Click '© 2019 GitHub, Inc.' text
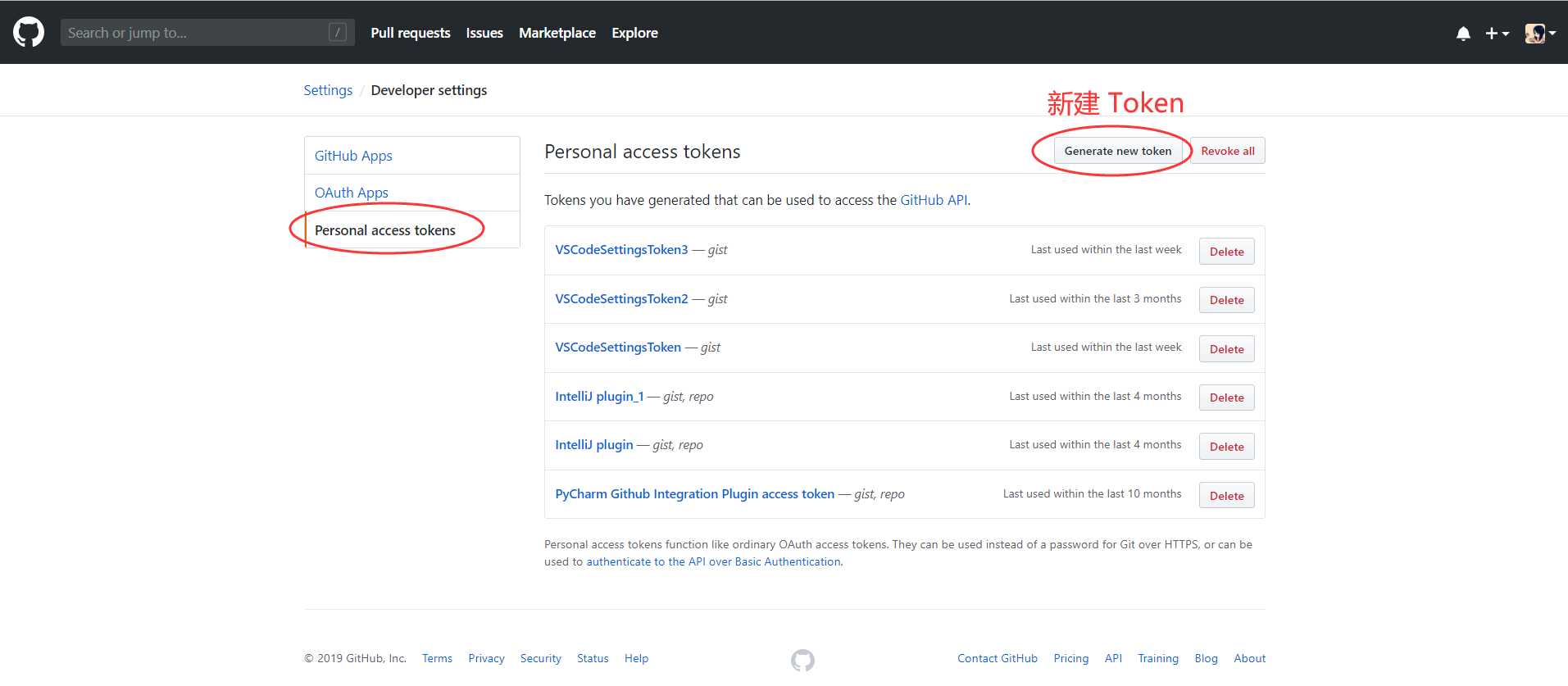Viewport: 1568px width, 686px height. point(356,658)
